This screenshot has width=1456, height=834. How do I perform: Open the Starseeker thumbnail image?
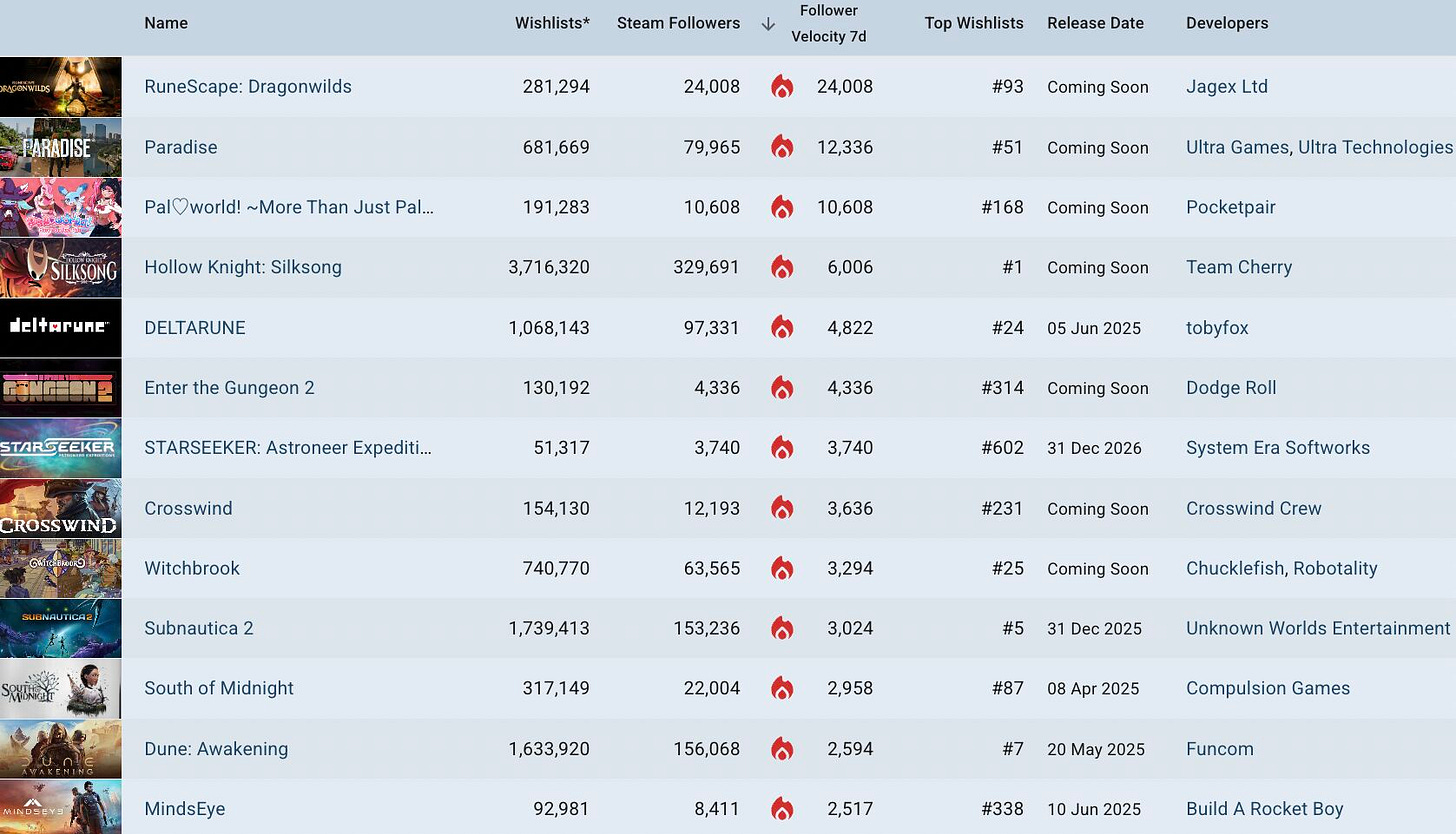point(60,448)
